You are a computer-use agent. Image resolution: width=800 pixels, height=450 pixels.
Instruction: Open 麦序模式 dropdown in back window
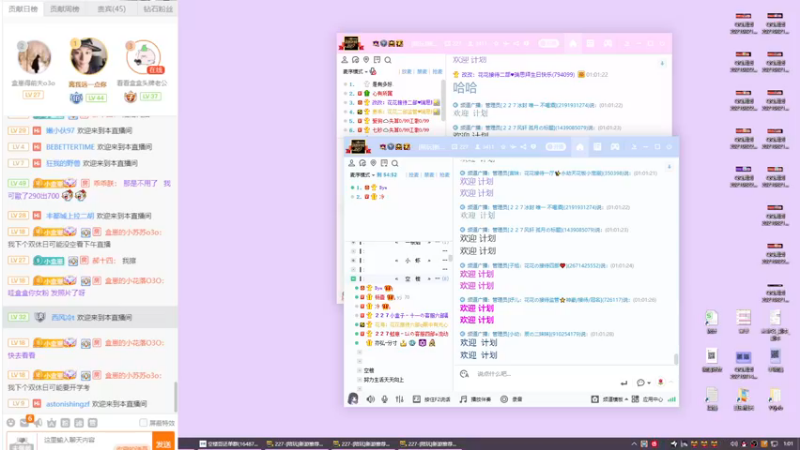click(355, 71)
